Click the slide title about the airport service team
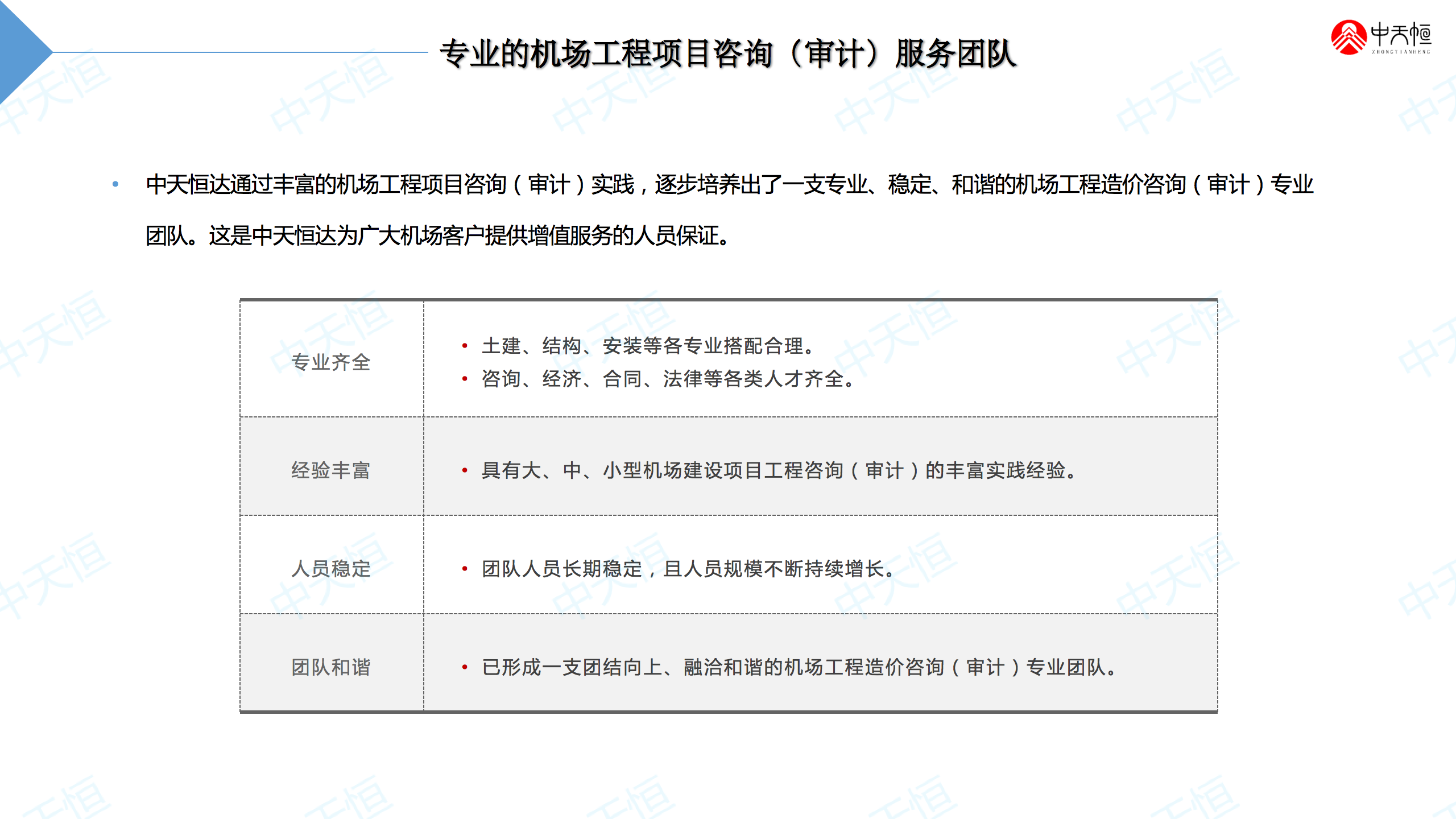 pyautogui.click(x=728, y=54)
